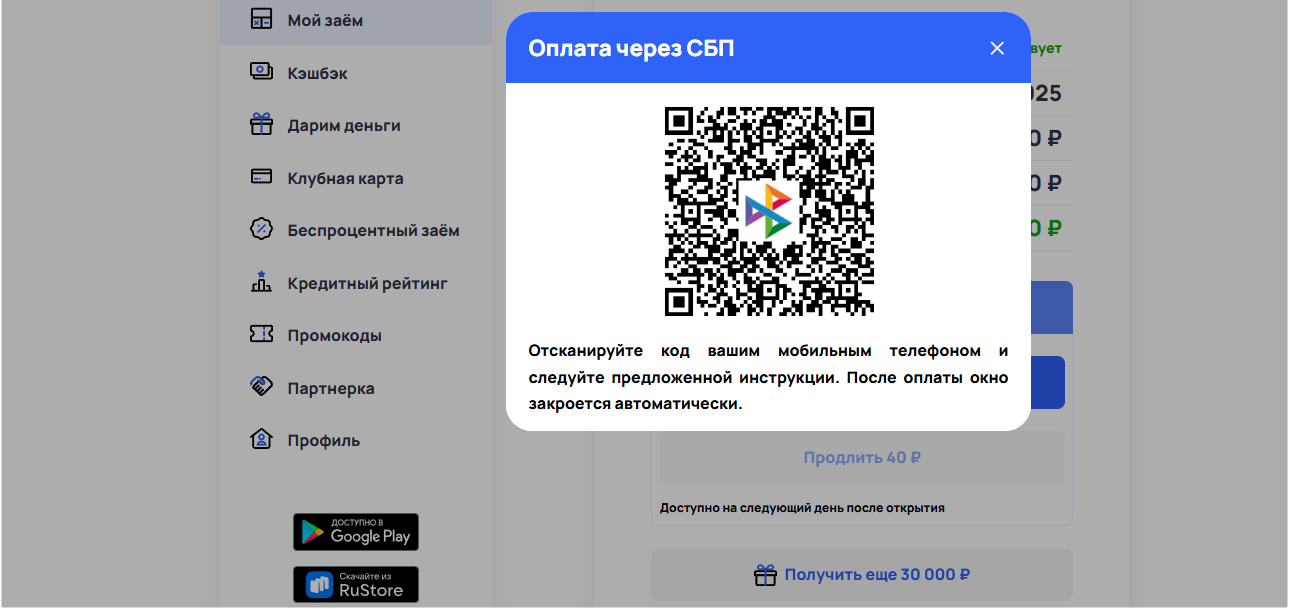Open the Мой заём menu item
Screen dimensions: 1289x609
pos(356,20)
